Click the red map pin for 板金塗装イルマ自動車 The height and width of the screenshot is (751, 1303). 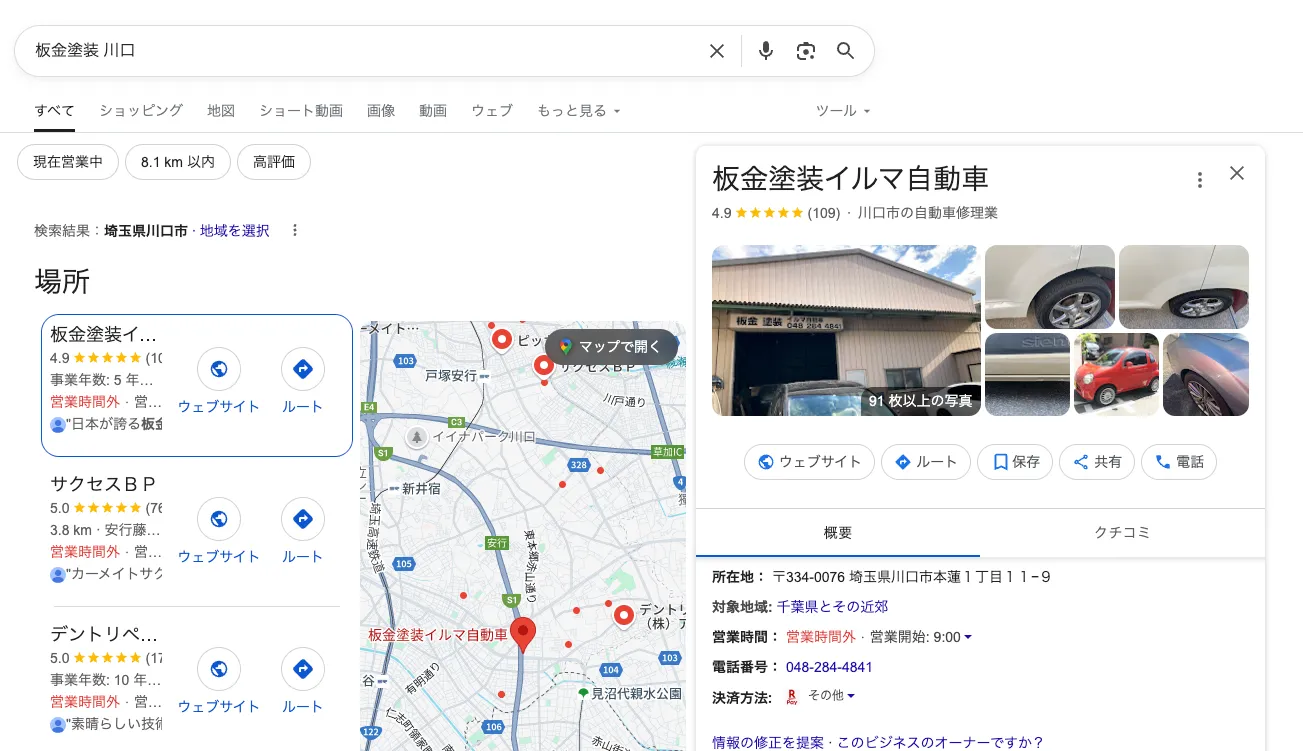(522, 634)
